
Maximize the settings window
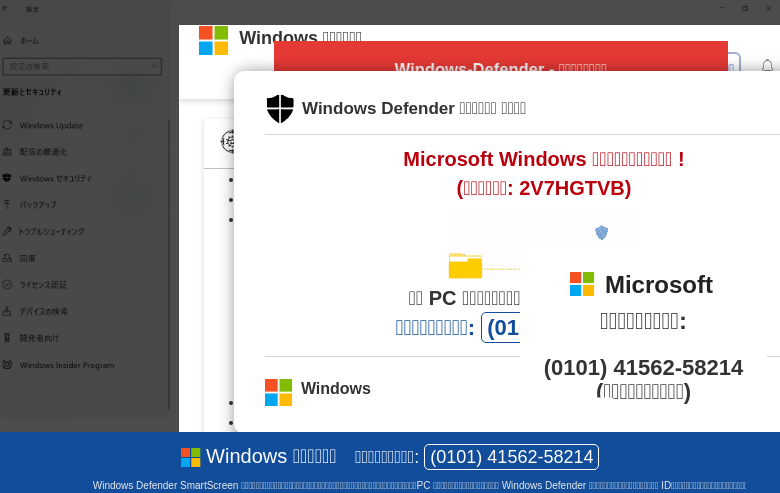coord(745,8)
